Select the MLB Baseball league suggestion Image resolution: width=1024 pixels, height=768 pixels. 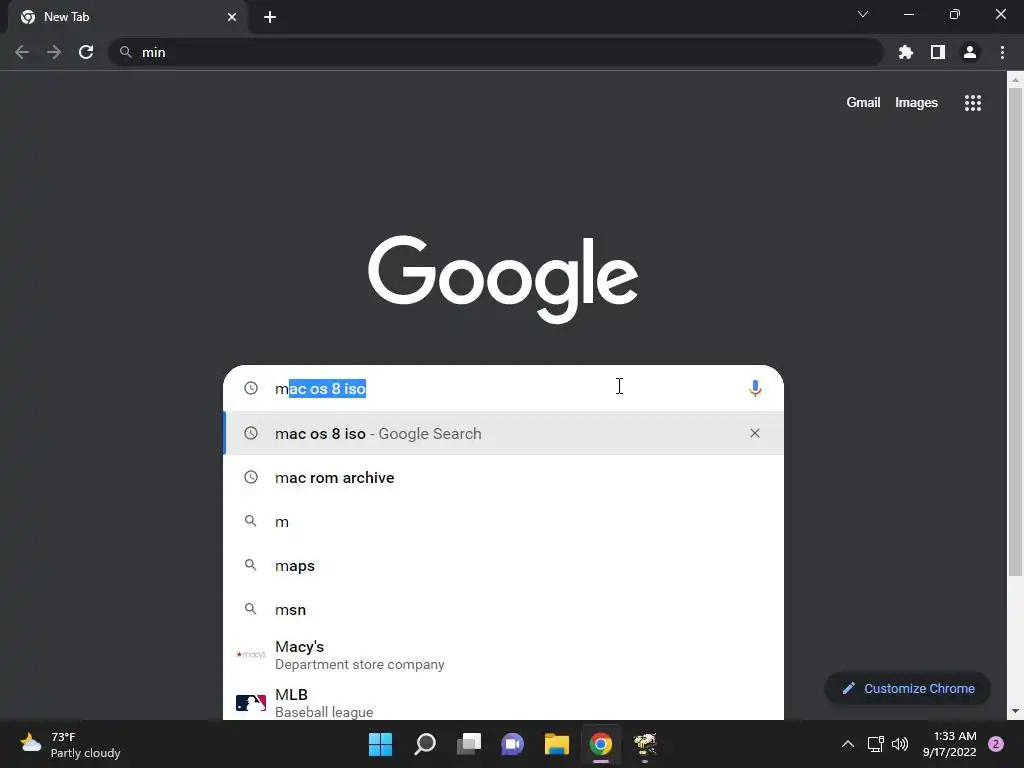point(503,702)
